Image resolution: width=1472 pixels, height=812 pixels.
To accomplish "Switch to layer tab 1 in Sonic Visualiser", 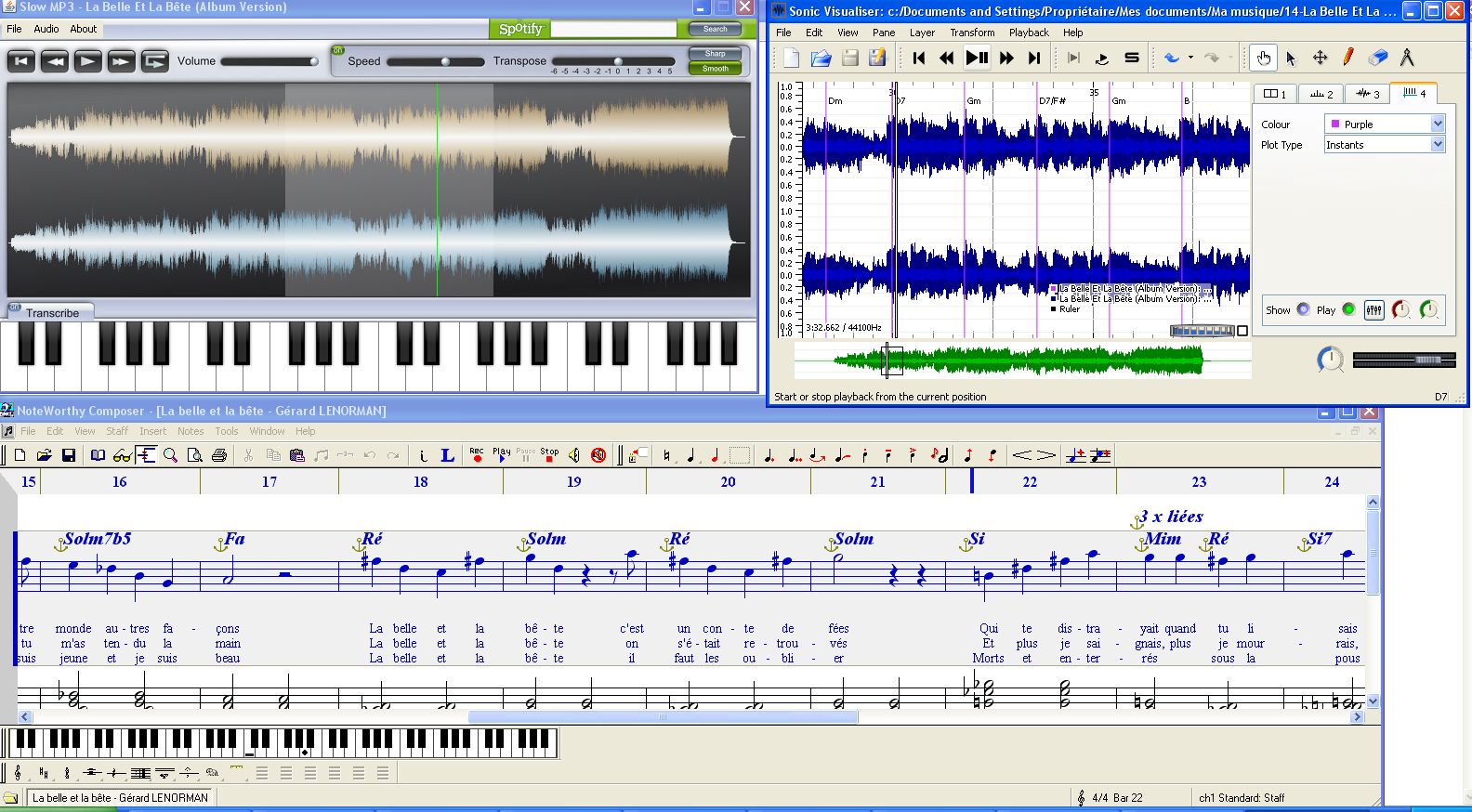I will (x=1276, y=94).
